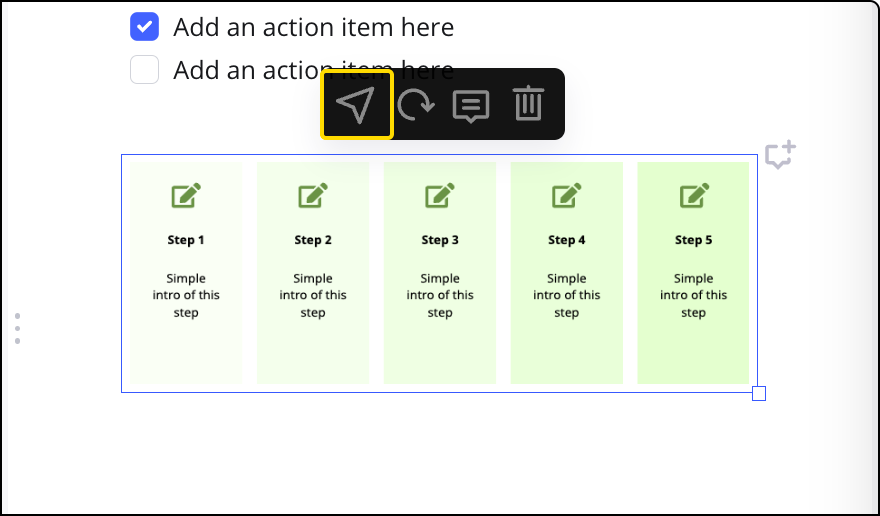Viewport: 880px width, 516px height.
Task: Select the Step 1 heading text
Action: [186, 240]
